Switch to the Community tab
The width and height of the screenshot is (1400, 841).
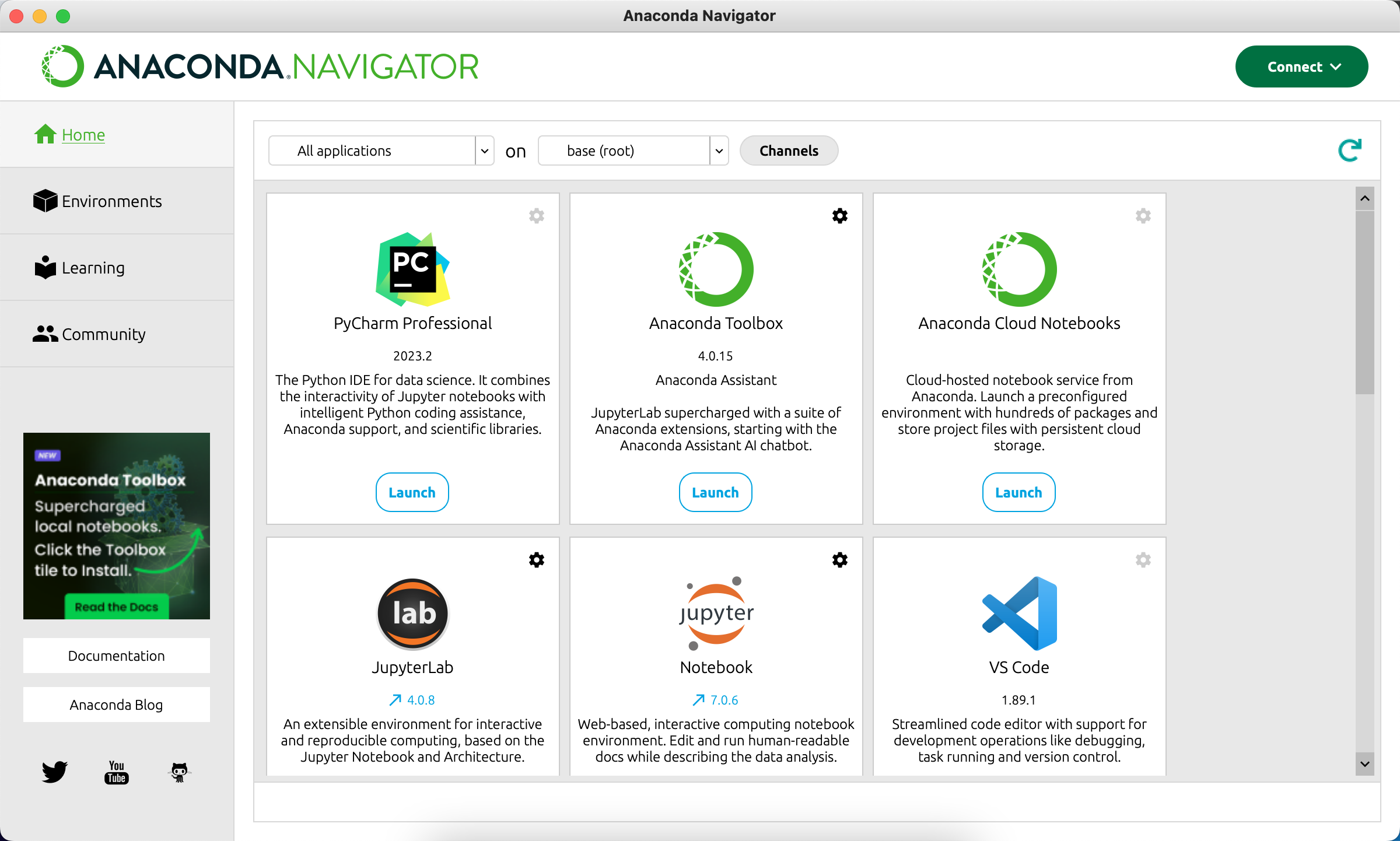point(117,334)
